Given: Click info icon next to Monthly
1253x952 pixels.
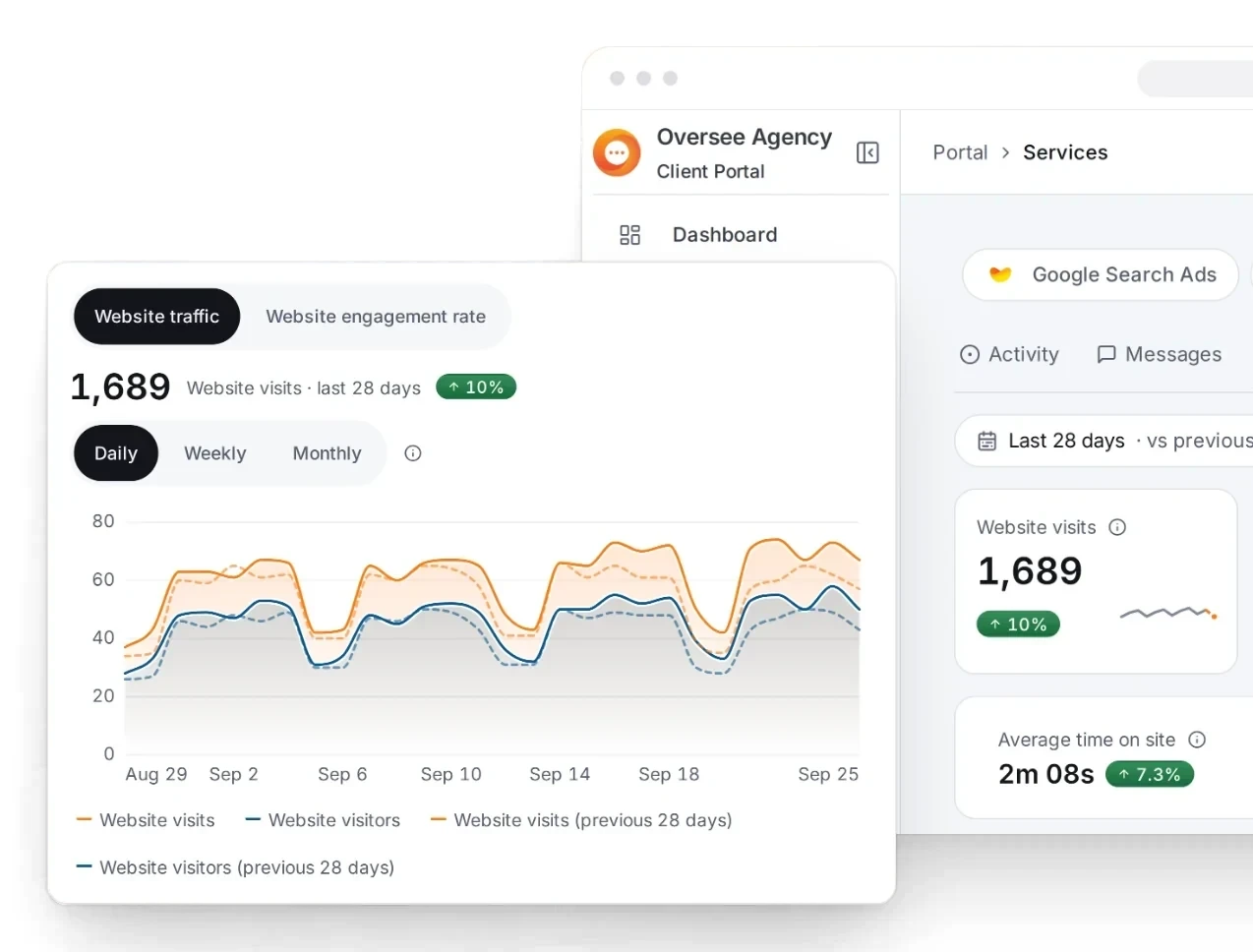Looking at the screenshot, I should point(413,453).
